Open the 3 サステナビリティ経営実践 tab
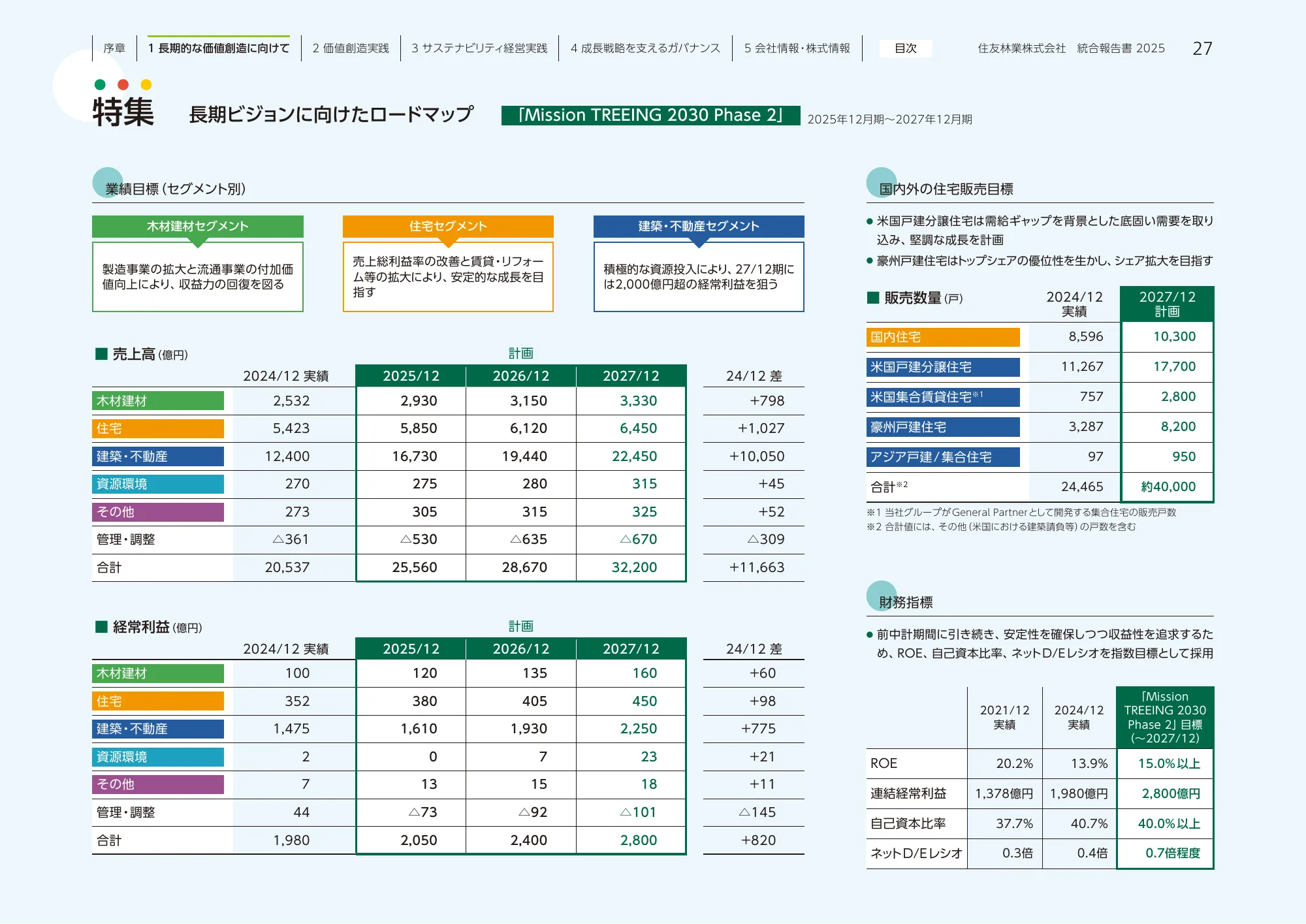This screenshot has height=924, width=1306. coord(479,48)
